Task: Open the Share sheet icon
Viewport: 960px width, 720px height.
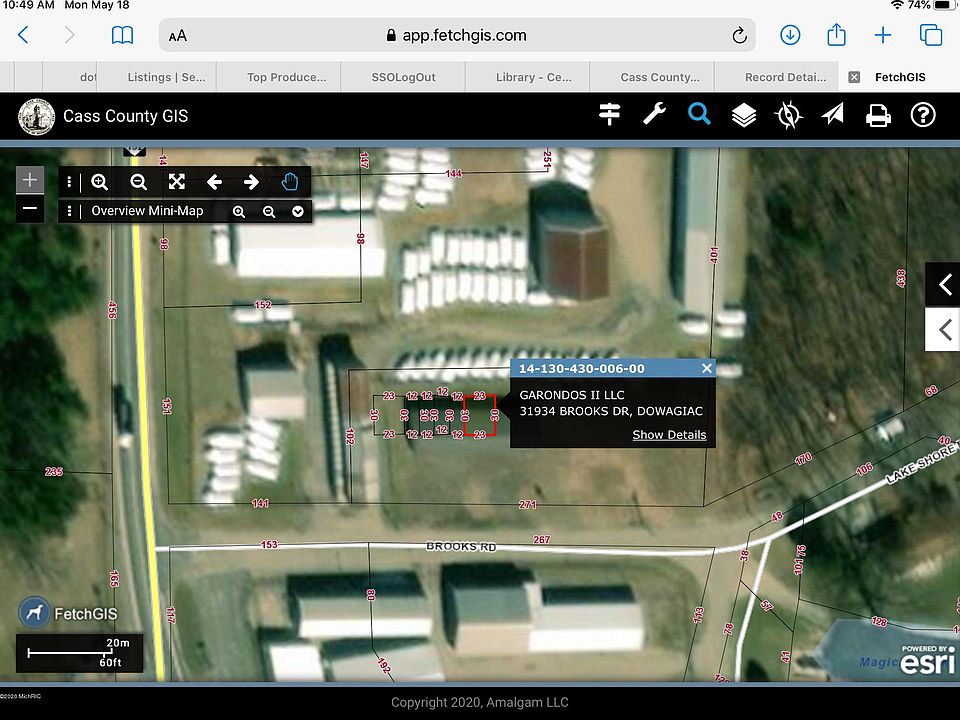Action: 836,34
